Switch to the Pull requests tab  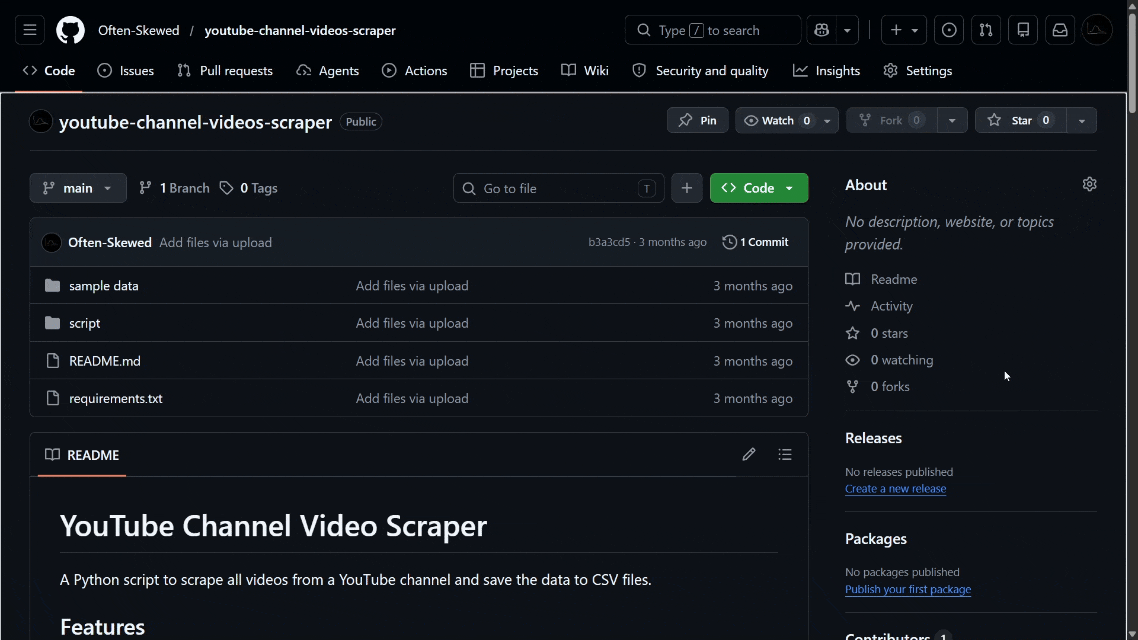pyautogui.click(x=225, y=70)
